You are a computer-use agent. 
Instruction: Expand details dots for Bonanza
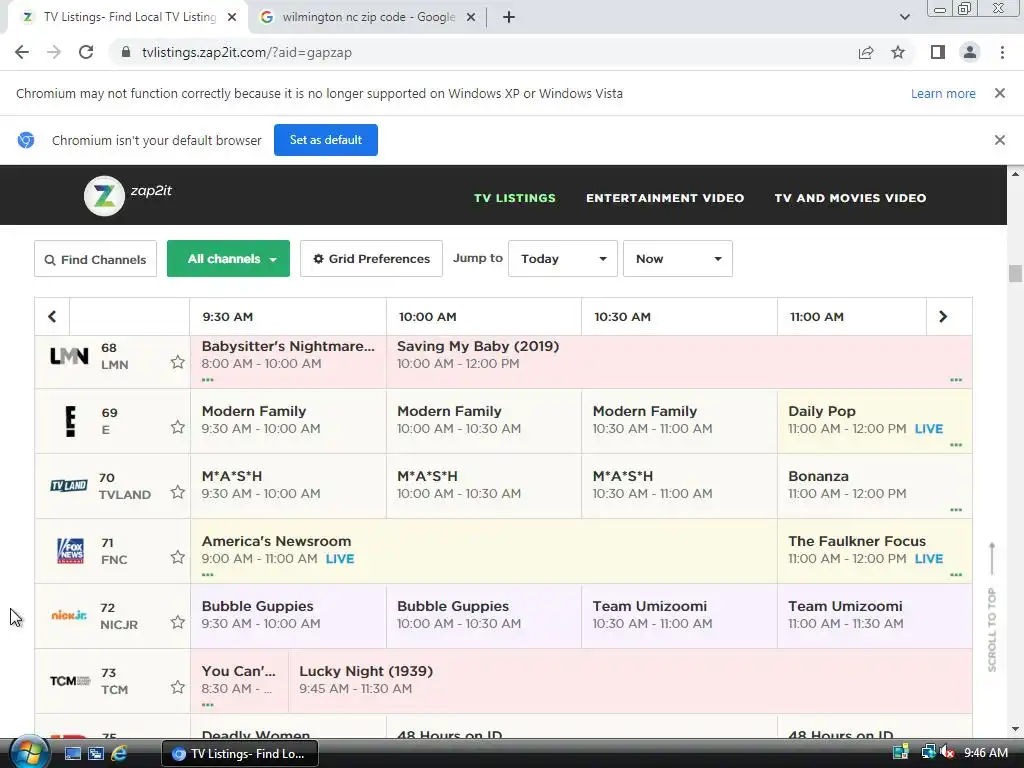click(956, 509)
